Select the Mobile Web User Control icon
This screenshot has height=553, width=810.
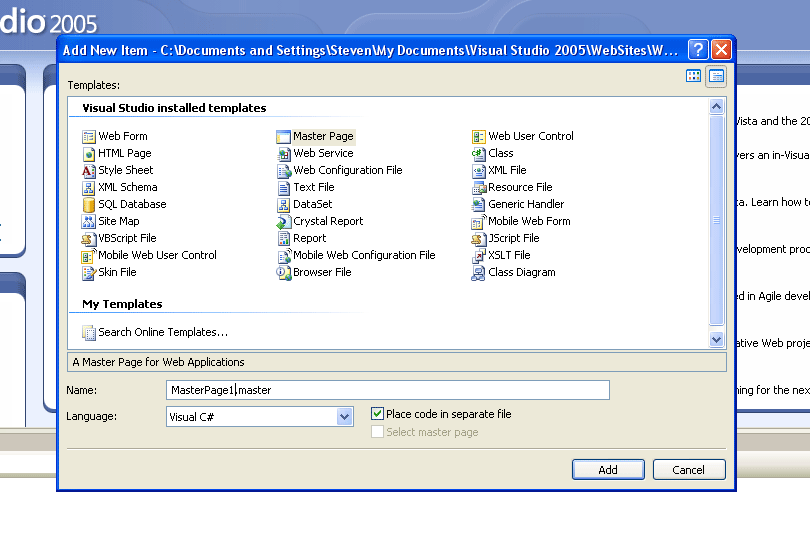pos(89,256)
